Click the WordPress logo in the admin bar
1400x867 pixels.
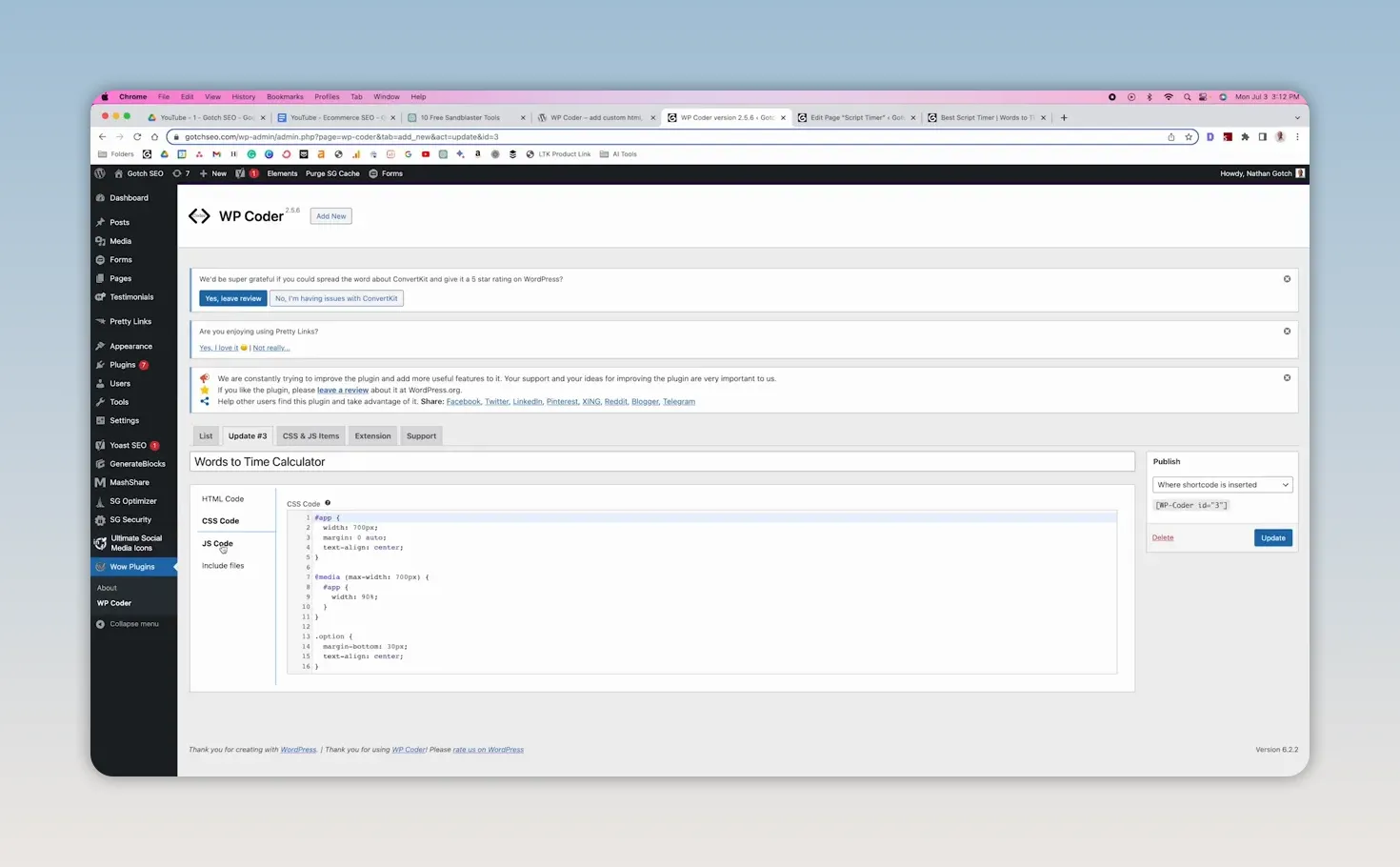click(x=100, y=173)
